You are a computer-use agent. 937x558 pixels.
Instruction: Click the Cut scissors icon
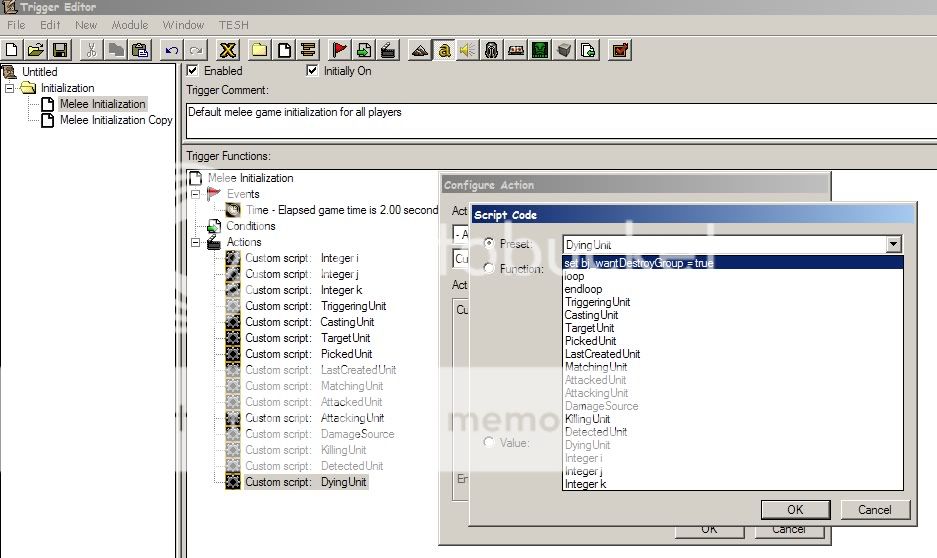[91, 50]
